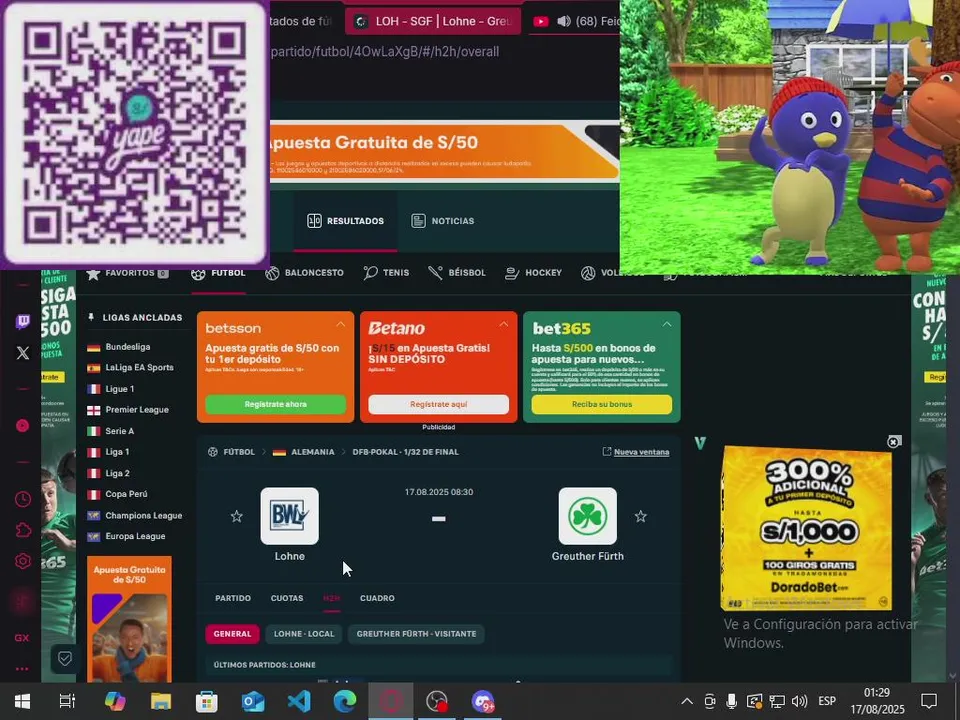Close the DoradoBet ad
Screen dimensions: 960x720
coord(894,441)
